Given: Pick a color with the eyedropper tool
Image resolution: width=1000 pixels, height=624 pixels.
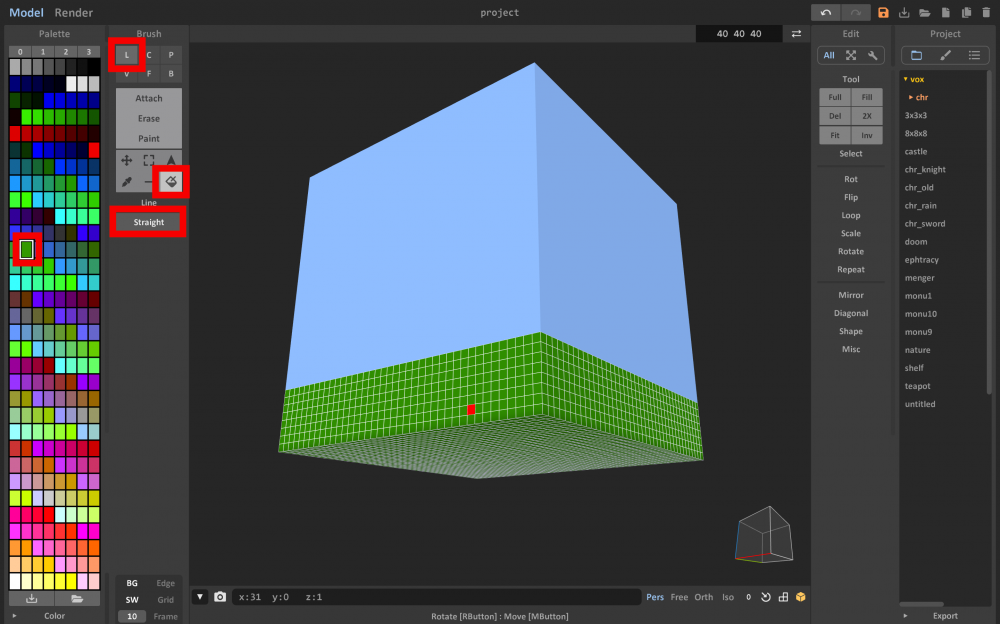Looking at the screenshot, I should pos(126,182).
